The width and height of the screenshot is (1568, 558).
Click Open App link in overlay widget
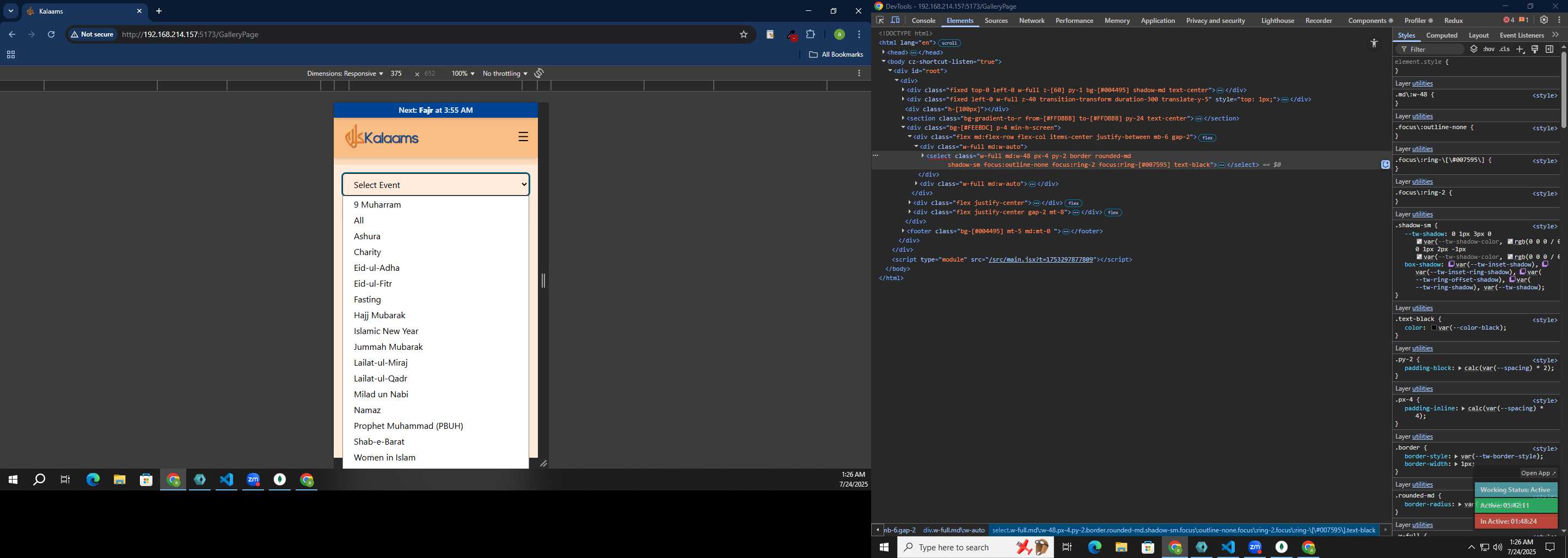pos(1538,474)
